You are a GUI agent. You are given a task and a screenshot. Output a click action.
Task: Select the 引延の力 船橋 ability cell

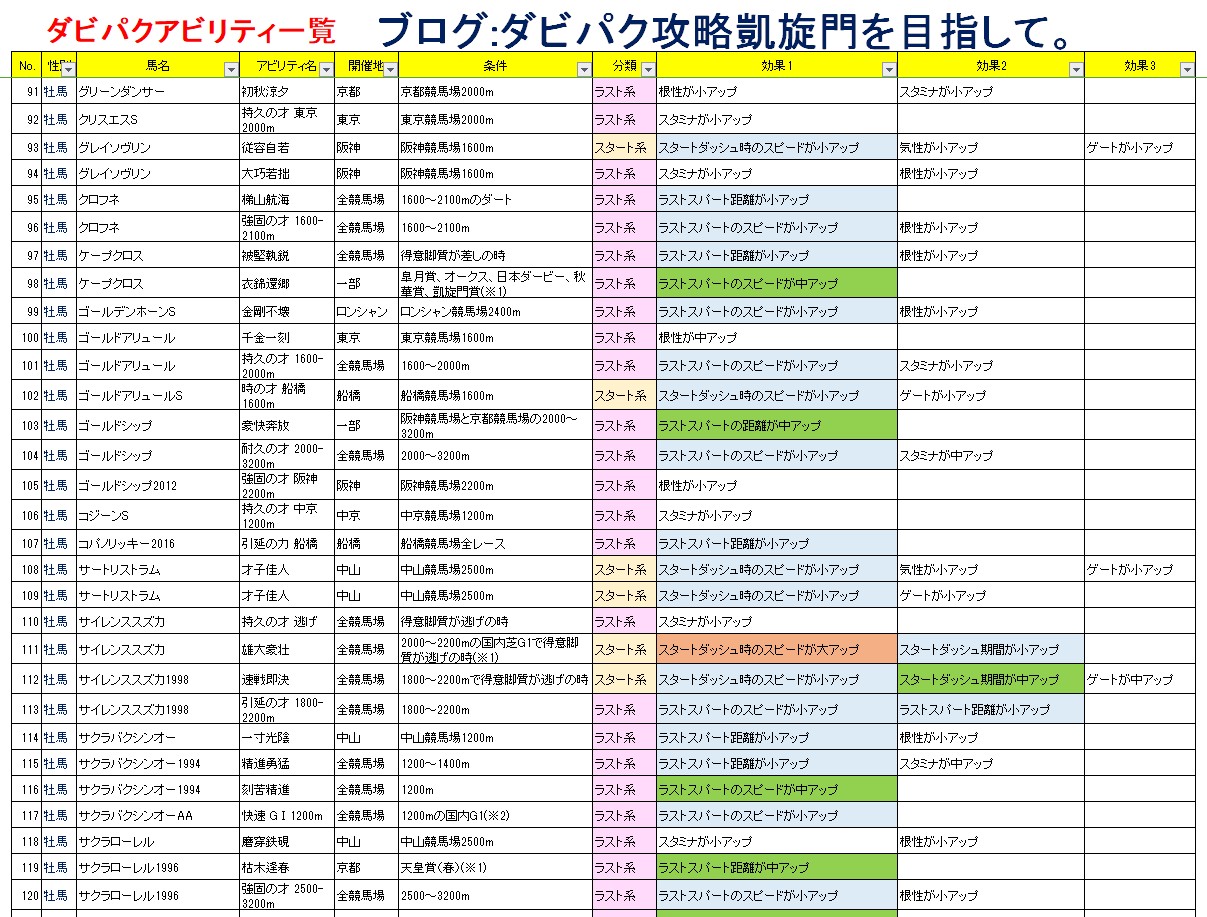point(287,543)
